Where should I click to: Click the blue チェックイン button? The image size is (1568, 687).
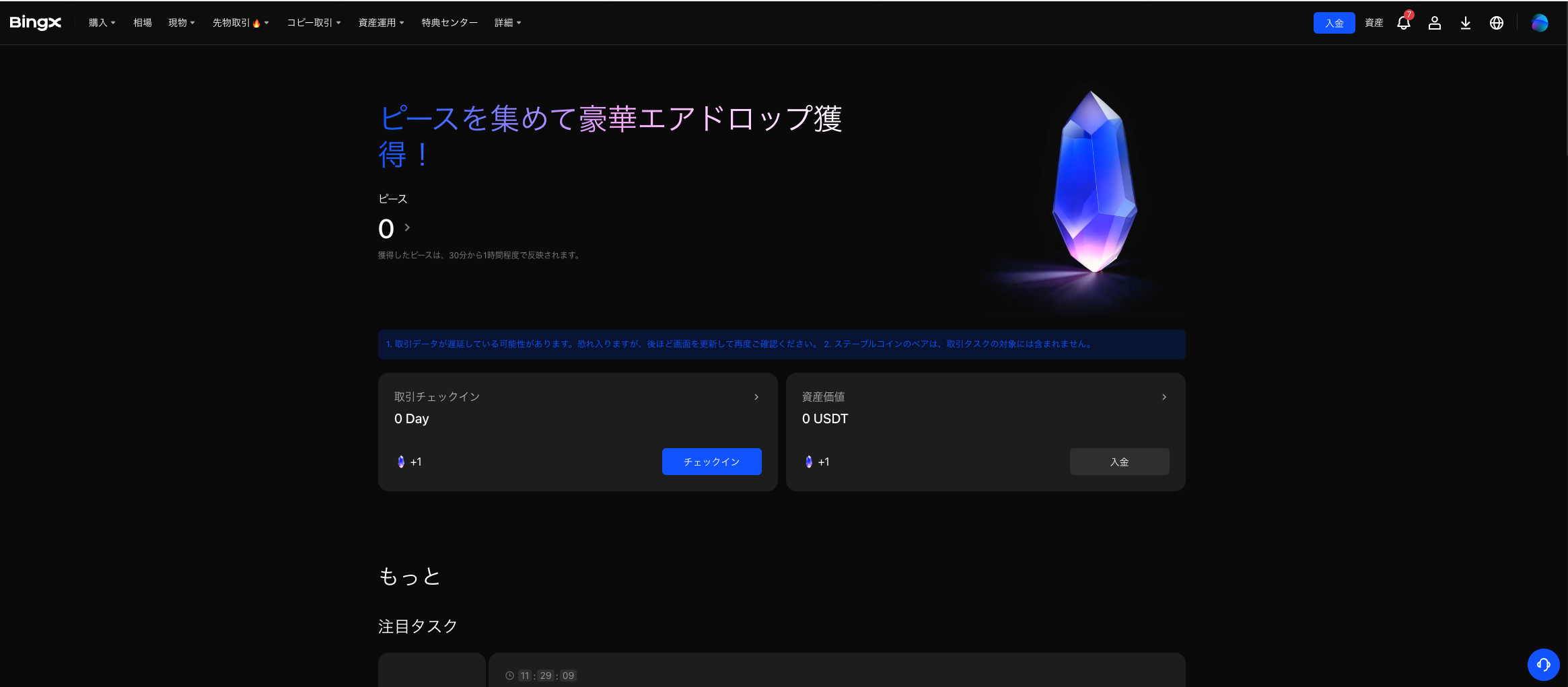pos(711,462)
